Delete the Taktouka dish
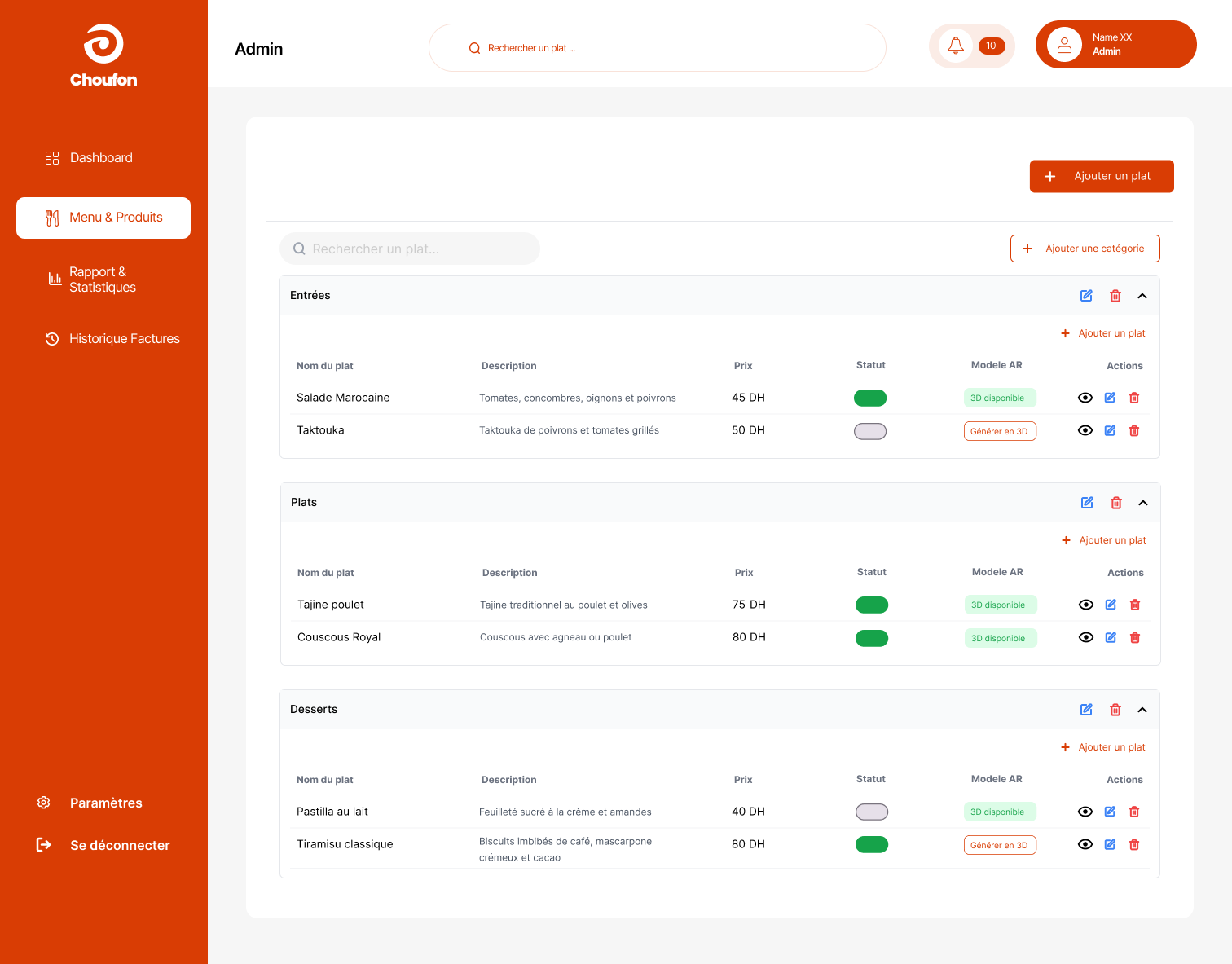 click(x=1134, y=430)
